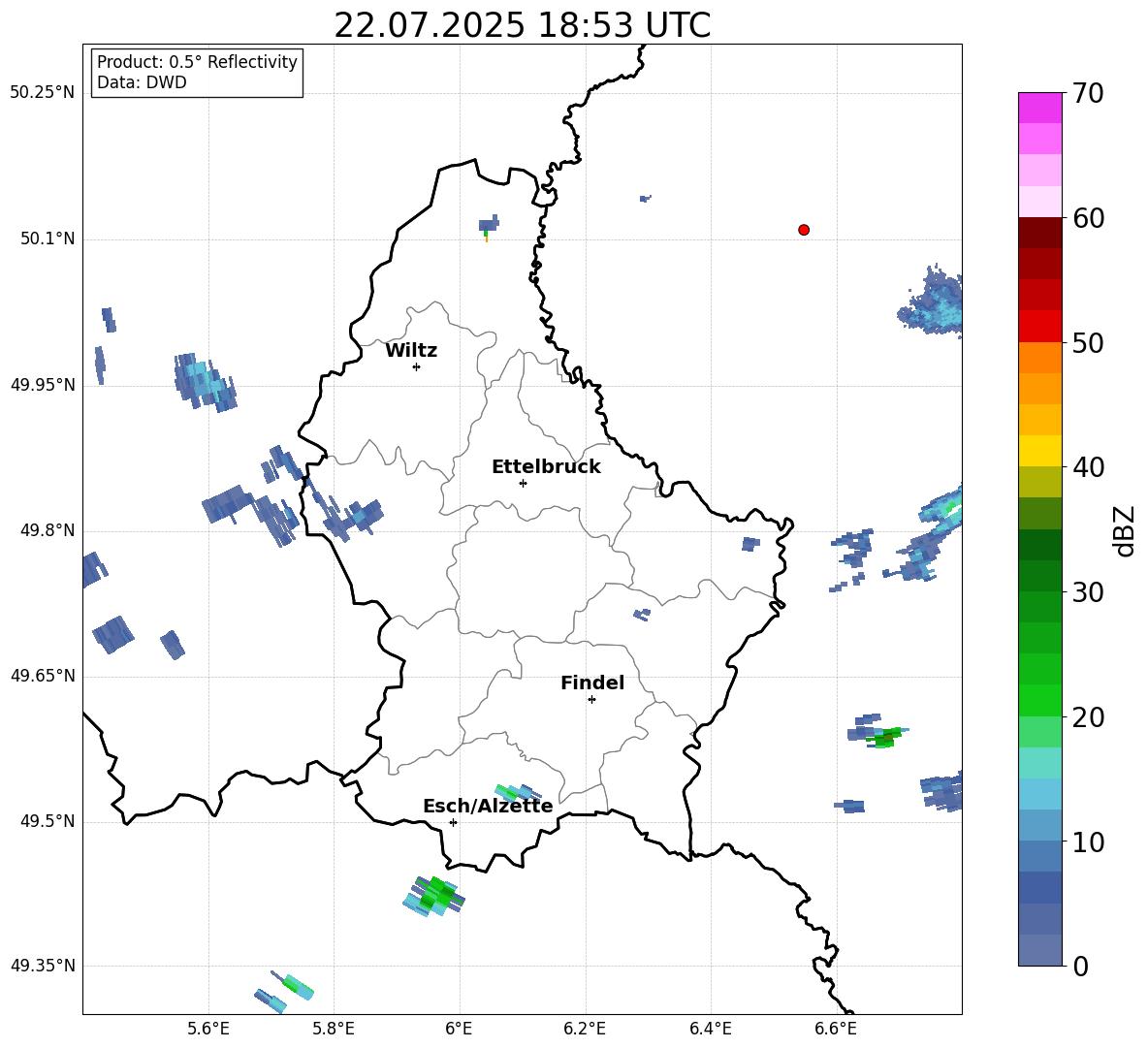Click the 'Product: 0.5° Reflectivity' text
Screen dimensions: 1148x1048
pos(197,61)
